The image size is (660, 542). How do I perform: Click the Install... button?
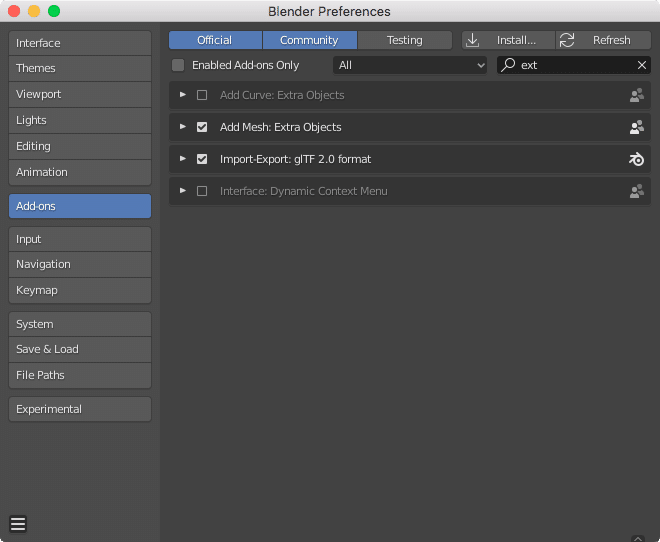click(x=508, y=40)
